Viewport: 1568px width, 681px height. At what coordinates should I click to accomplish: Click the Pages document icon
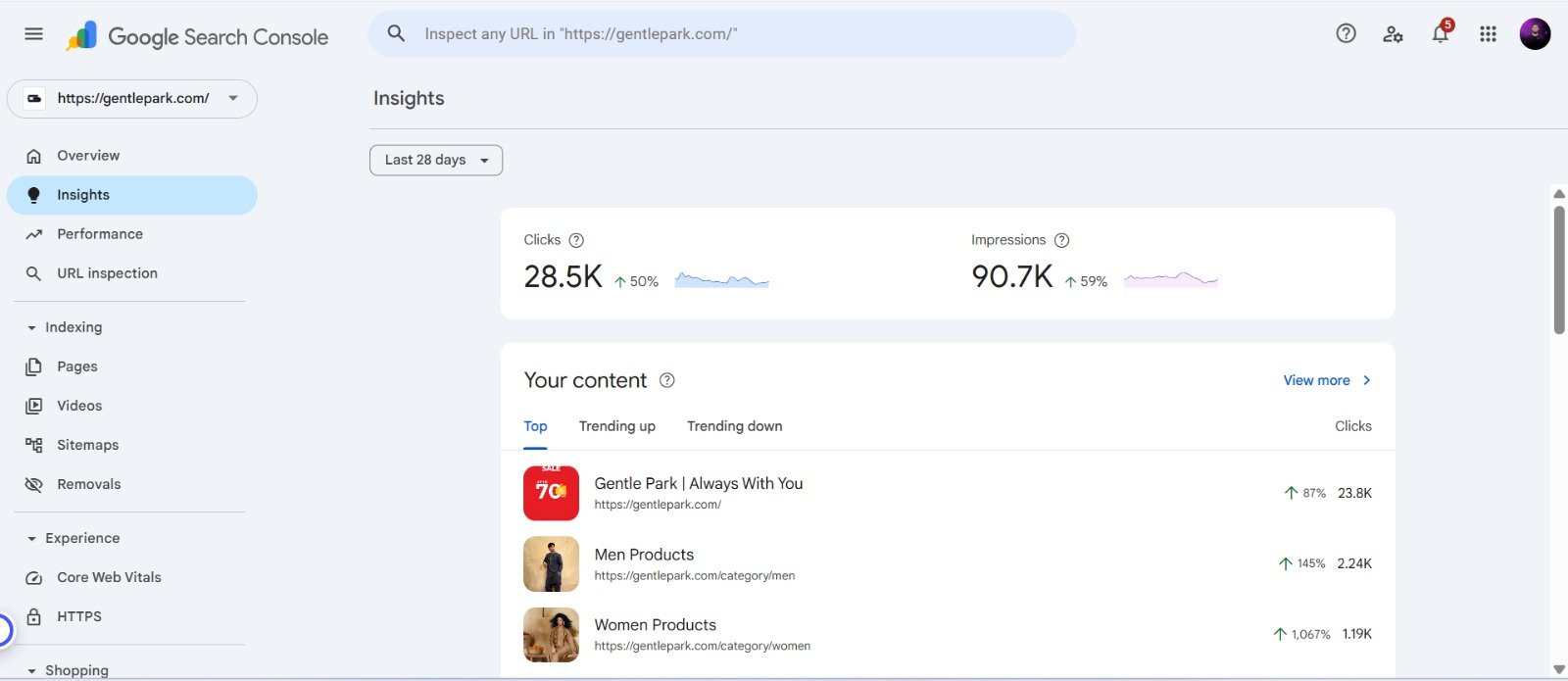tap(33, 366)
